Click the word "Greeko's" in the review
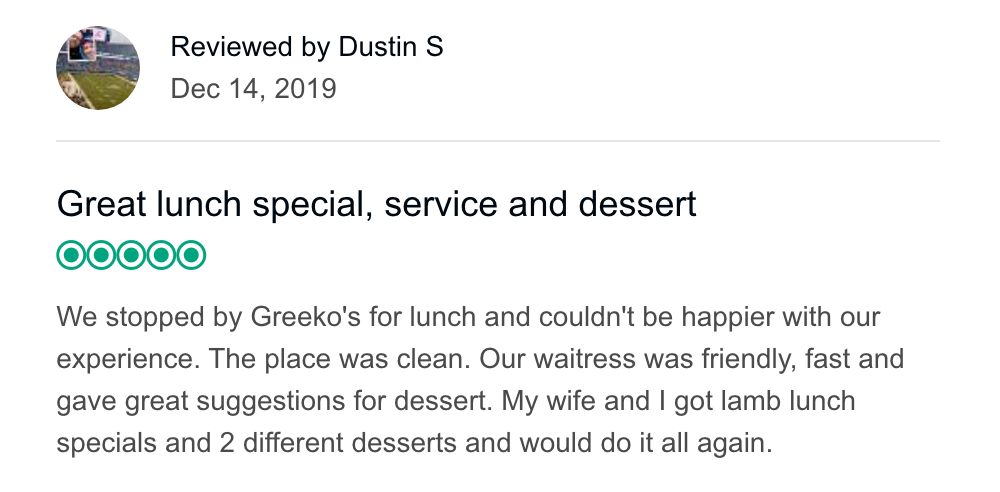 [289, 319]
